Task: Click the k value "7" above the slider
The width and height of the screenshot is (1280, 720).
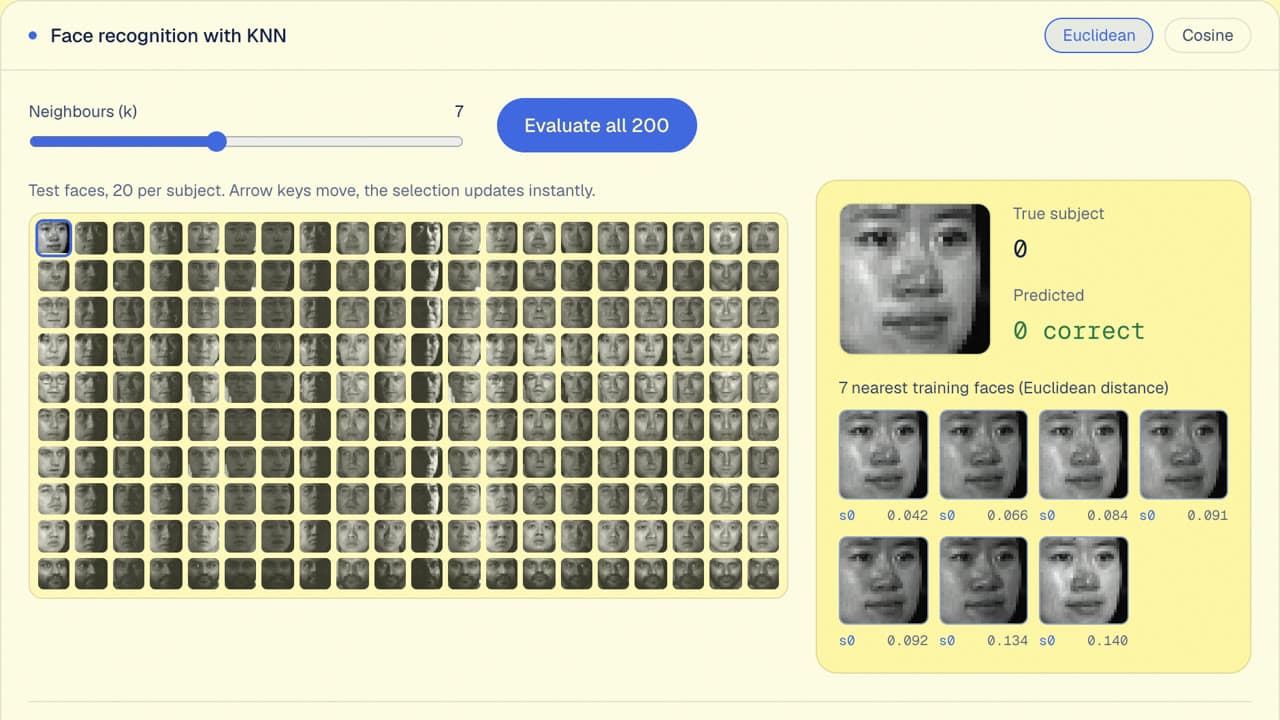Action: coord(459,112)
